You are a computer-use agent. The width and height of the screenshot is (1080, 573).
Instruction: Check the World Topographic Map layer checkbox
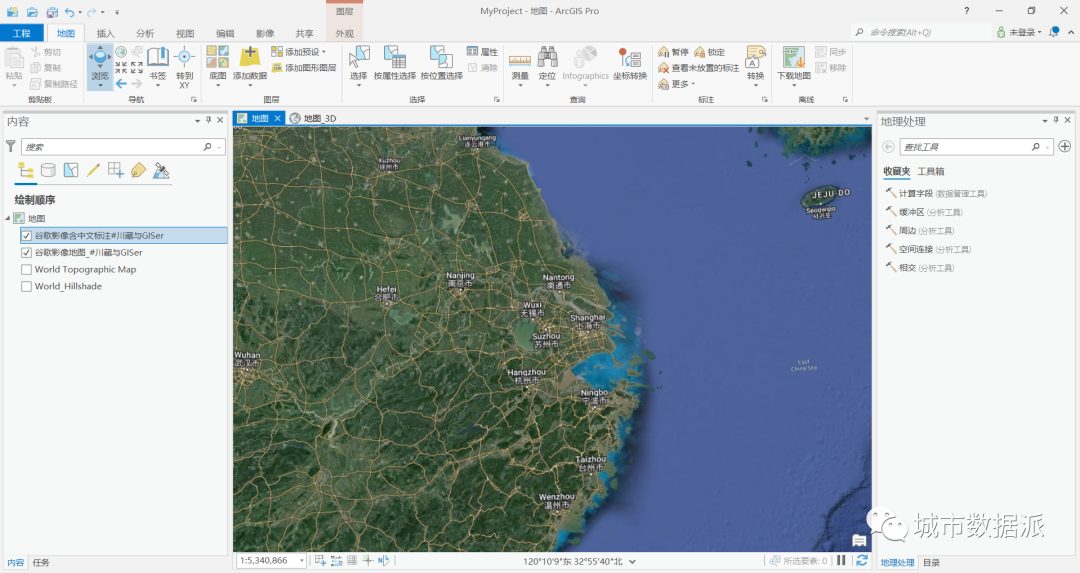(26, 269)
